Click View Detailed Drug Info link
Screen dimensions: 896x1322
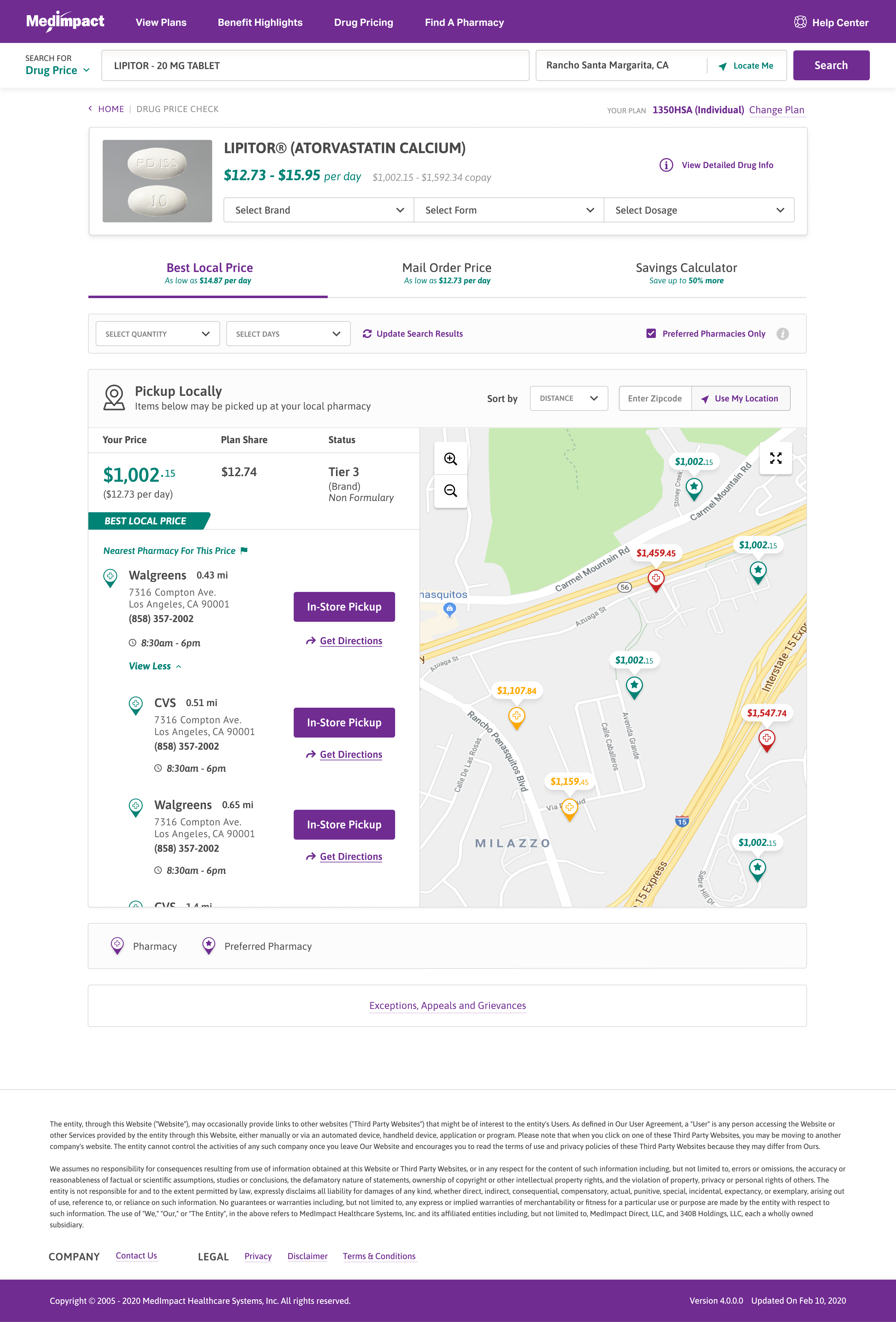tap(727, 165)
